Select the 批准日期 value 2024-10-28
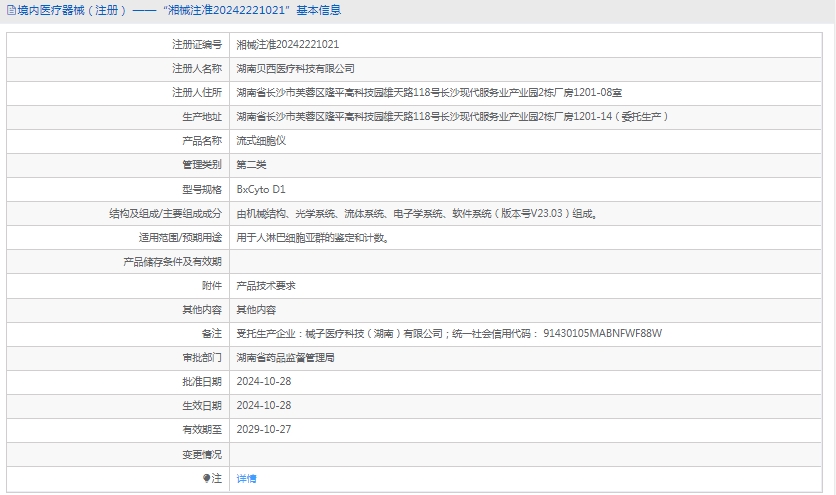The height and width of the screenshot is (495, 836). [x=263, y=382]
